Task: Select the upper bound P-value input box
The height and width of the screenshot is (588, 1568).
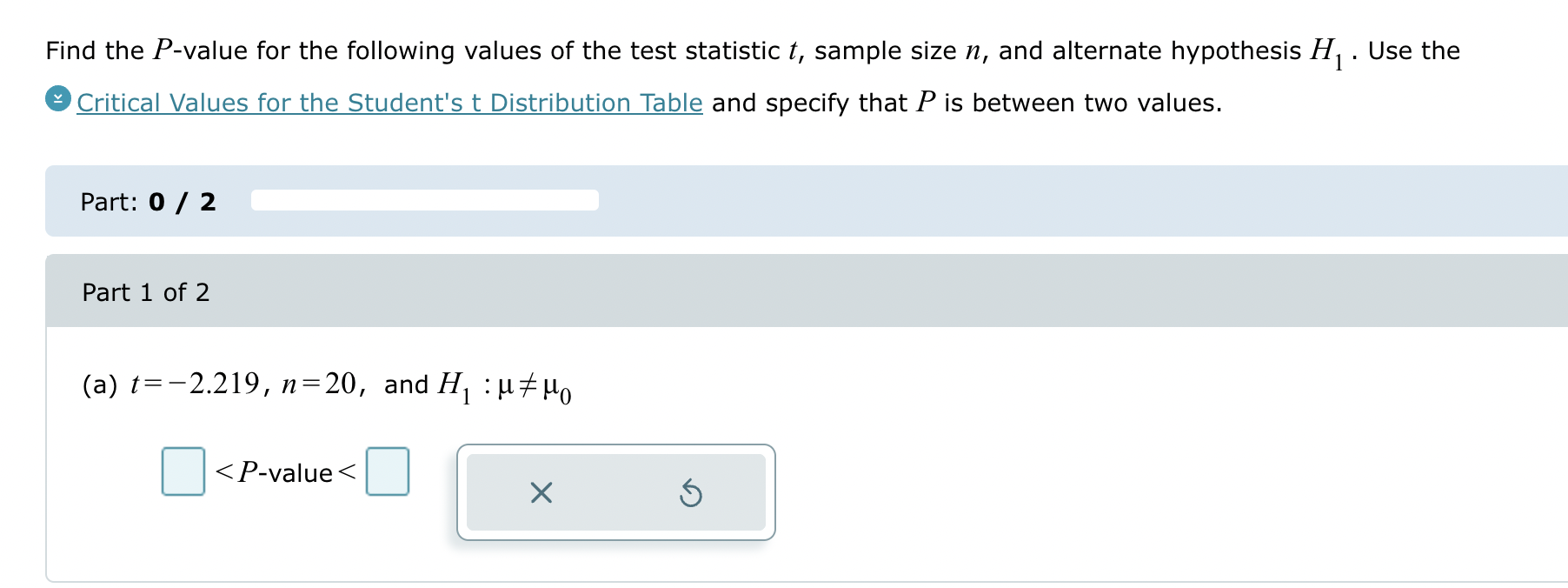Action: pyautogui.click(x=388, y=471)
